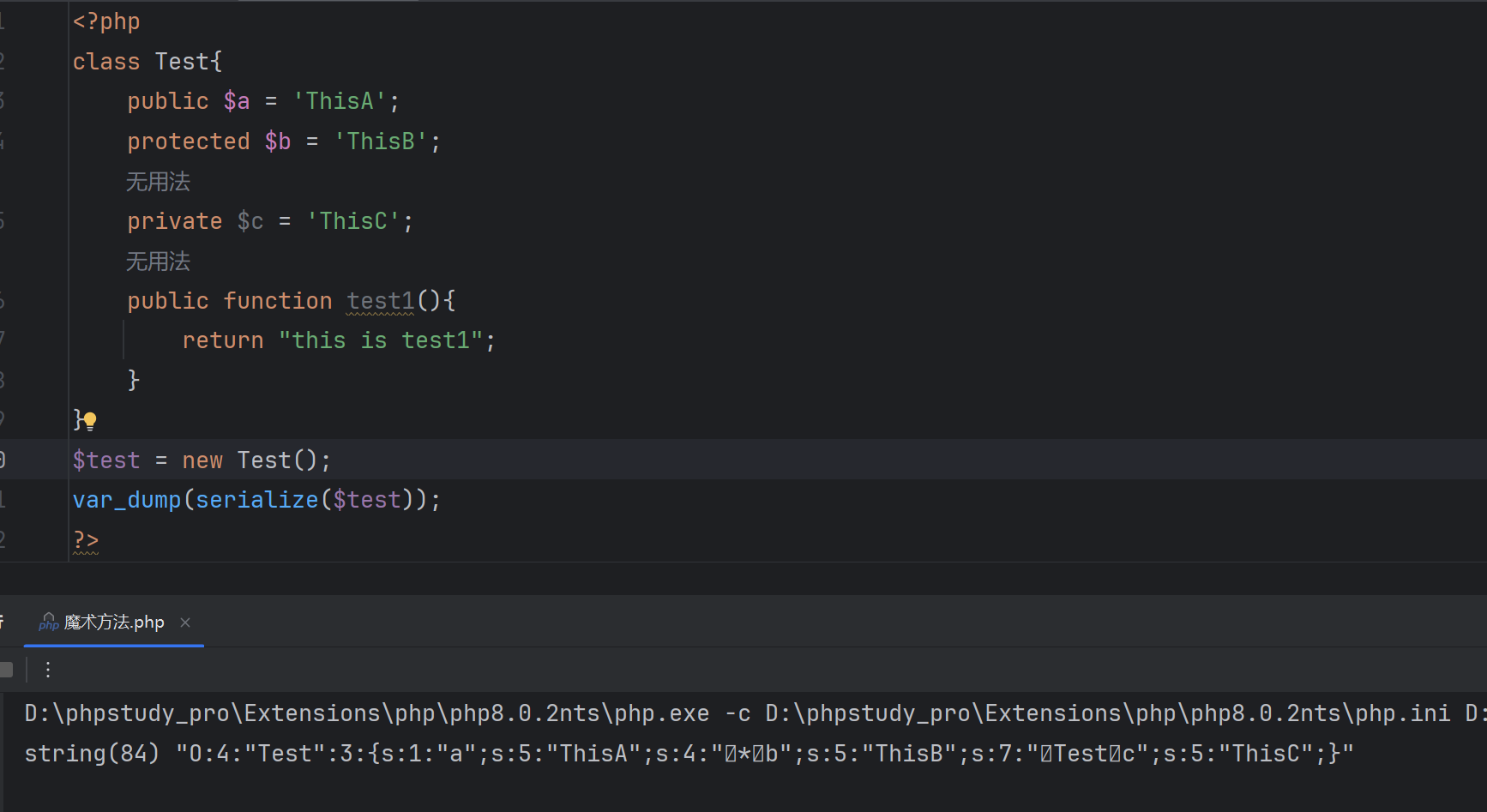Close the 魔术方法.php run tab
The image size is (1487, 812).
(x=185, y=623)
